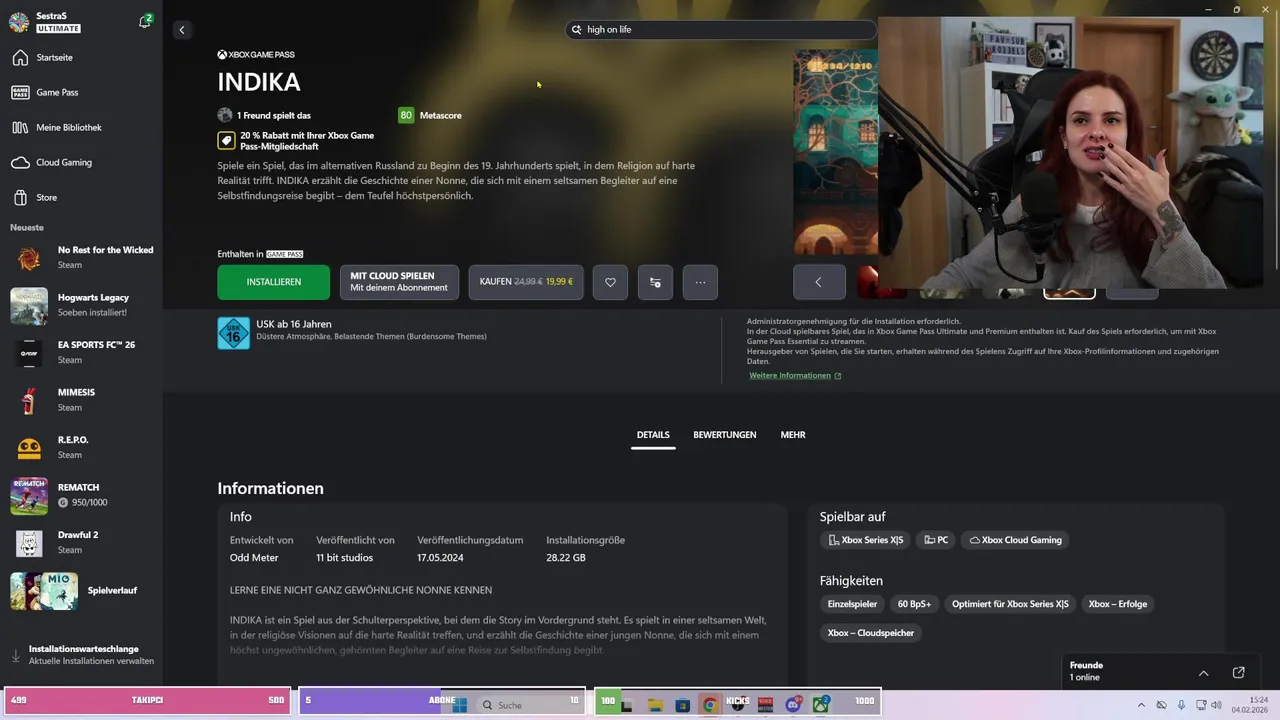Click the 60 BpS+ capability chip
This screenshot has width=1280, height=720.
pyautogui.click(x=914, y=604)
